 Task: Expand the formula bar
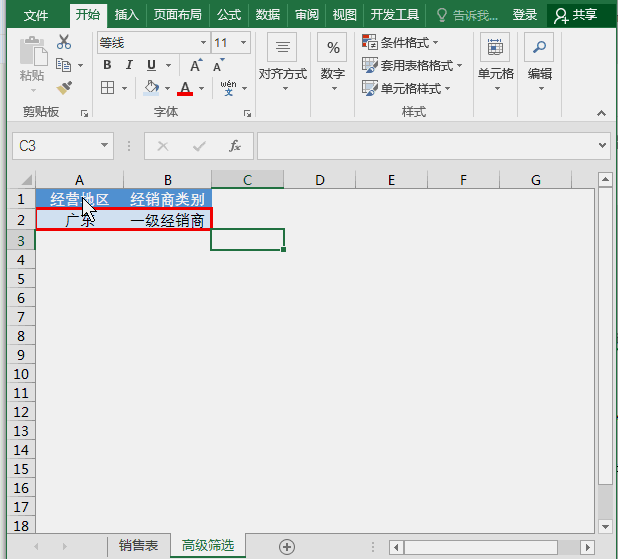[x=602, y=145]
